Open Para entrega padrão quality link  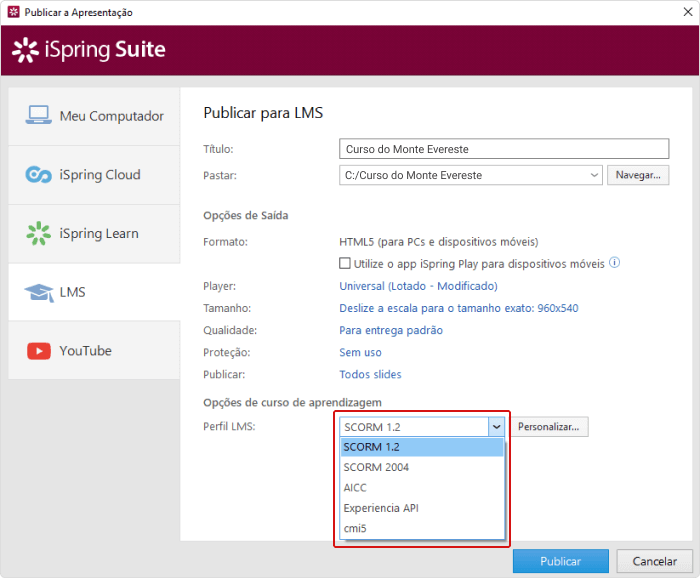(x=391, y=330)
